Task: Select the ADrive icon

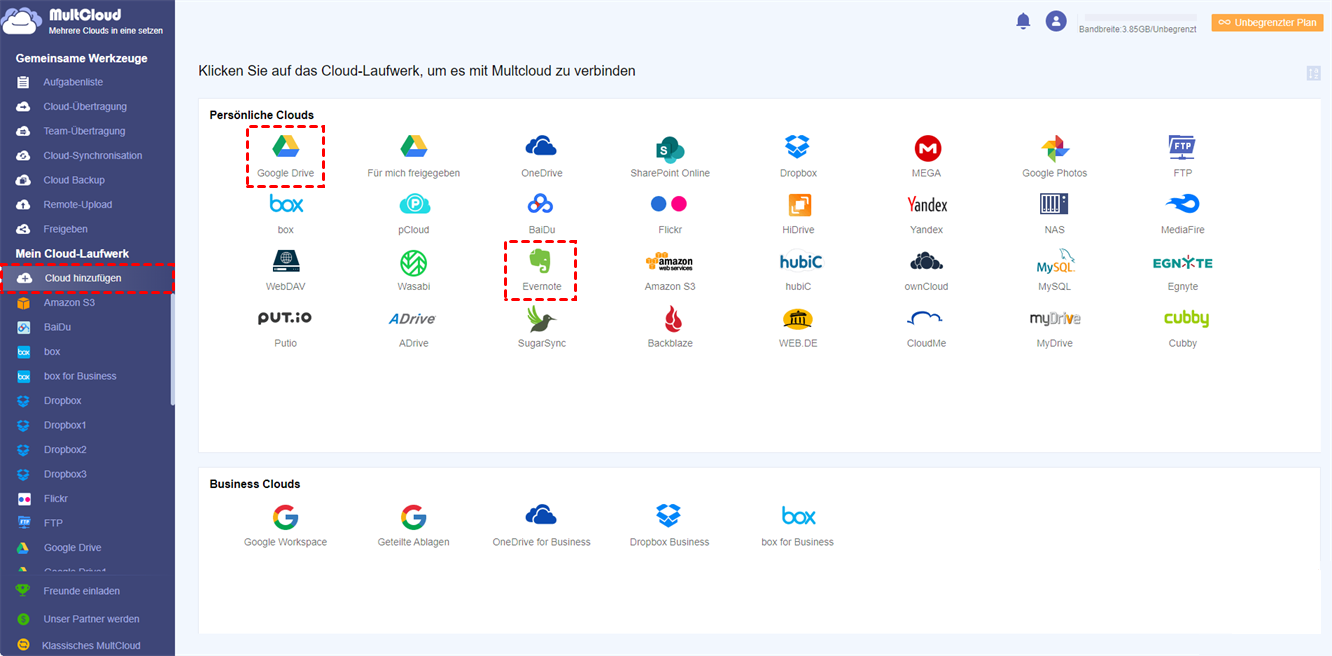Action: pos(412,319)
